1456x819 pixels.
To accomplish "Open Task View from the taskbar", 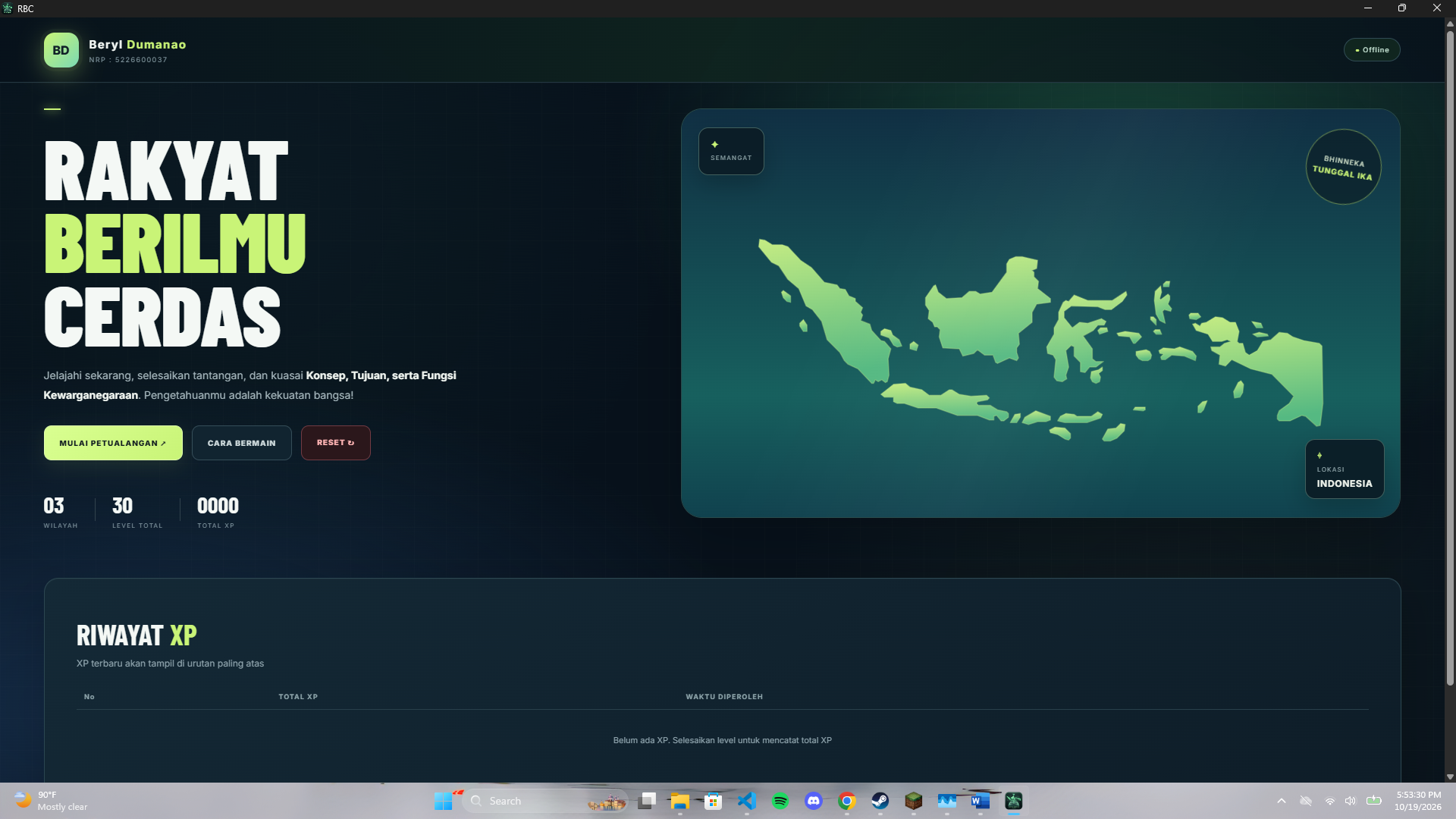I will click(x=647, y=801).
